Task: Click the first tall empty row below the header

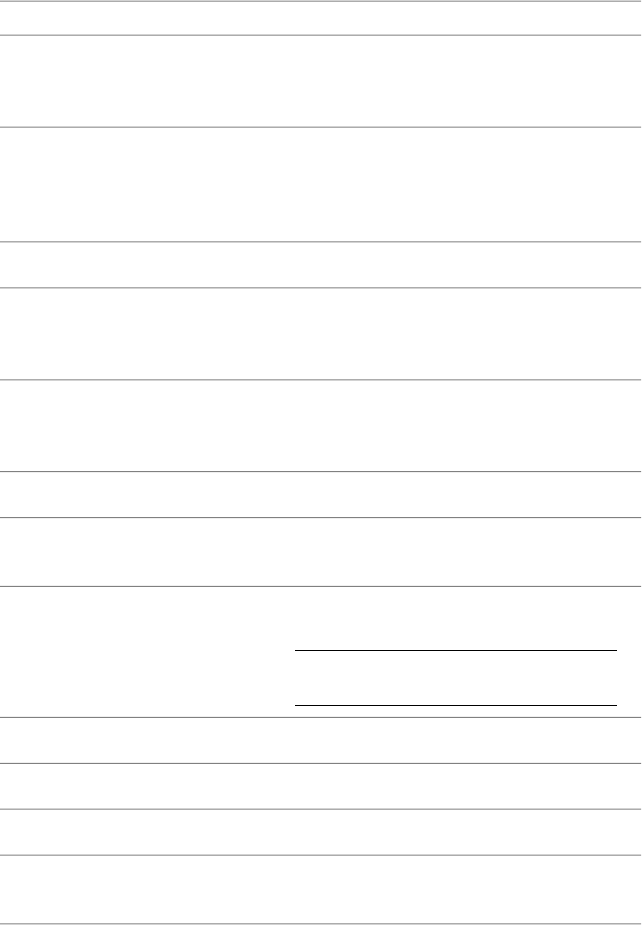Action: 321,81
